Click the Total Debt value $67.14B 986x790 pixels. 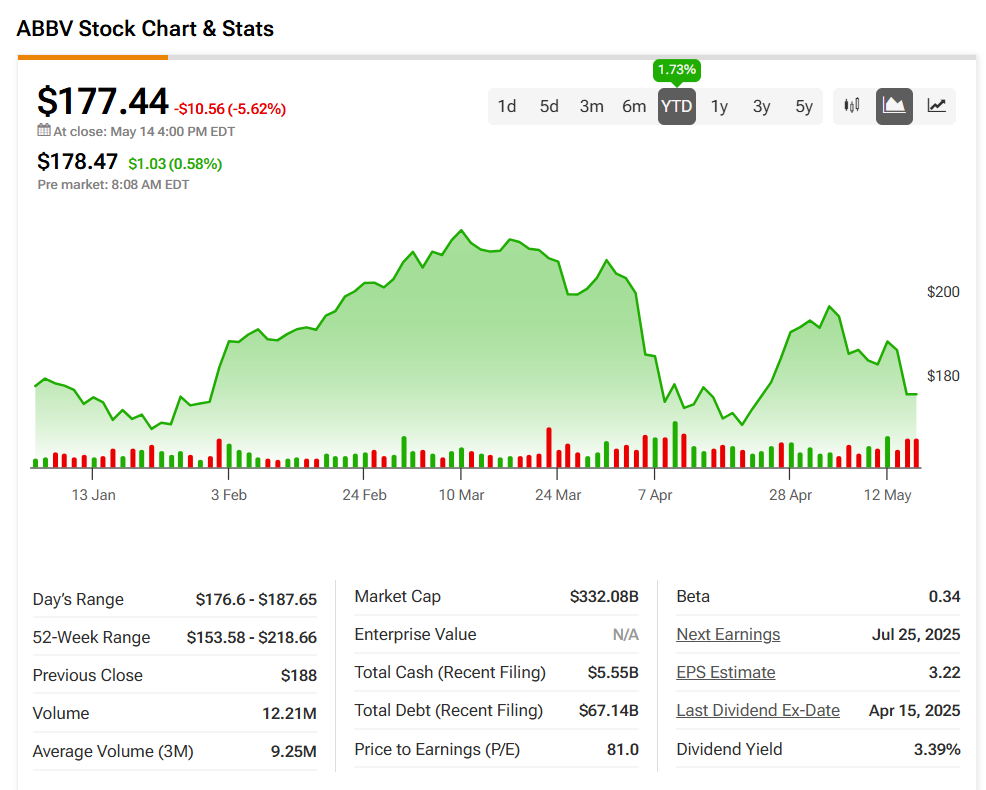point(609,711)
